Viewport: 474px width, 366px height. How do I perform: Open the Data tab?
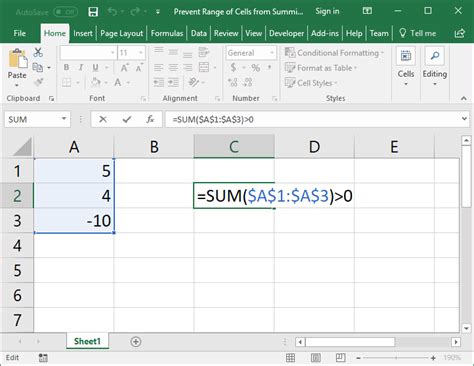pos(199,33)
